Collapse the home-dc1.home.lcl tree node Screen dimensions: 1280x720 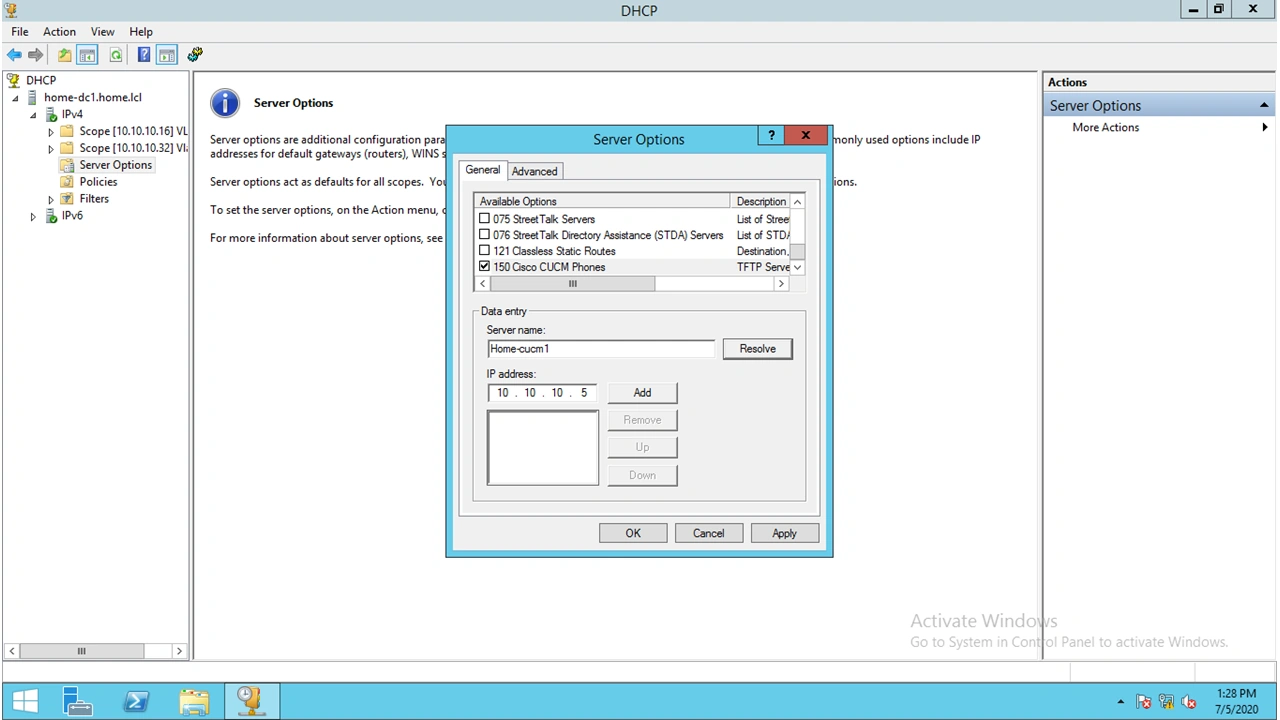tap(15, 98)
